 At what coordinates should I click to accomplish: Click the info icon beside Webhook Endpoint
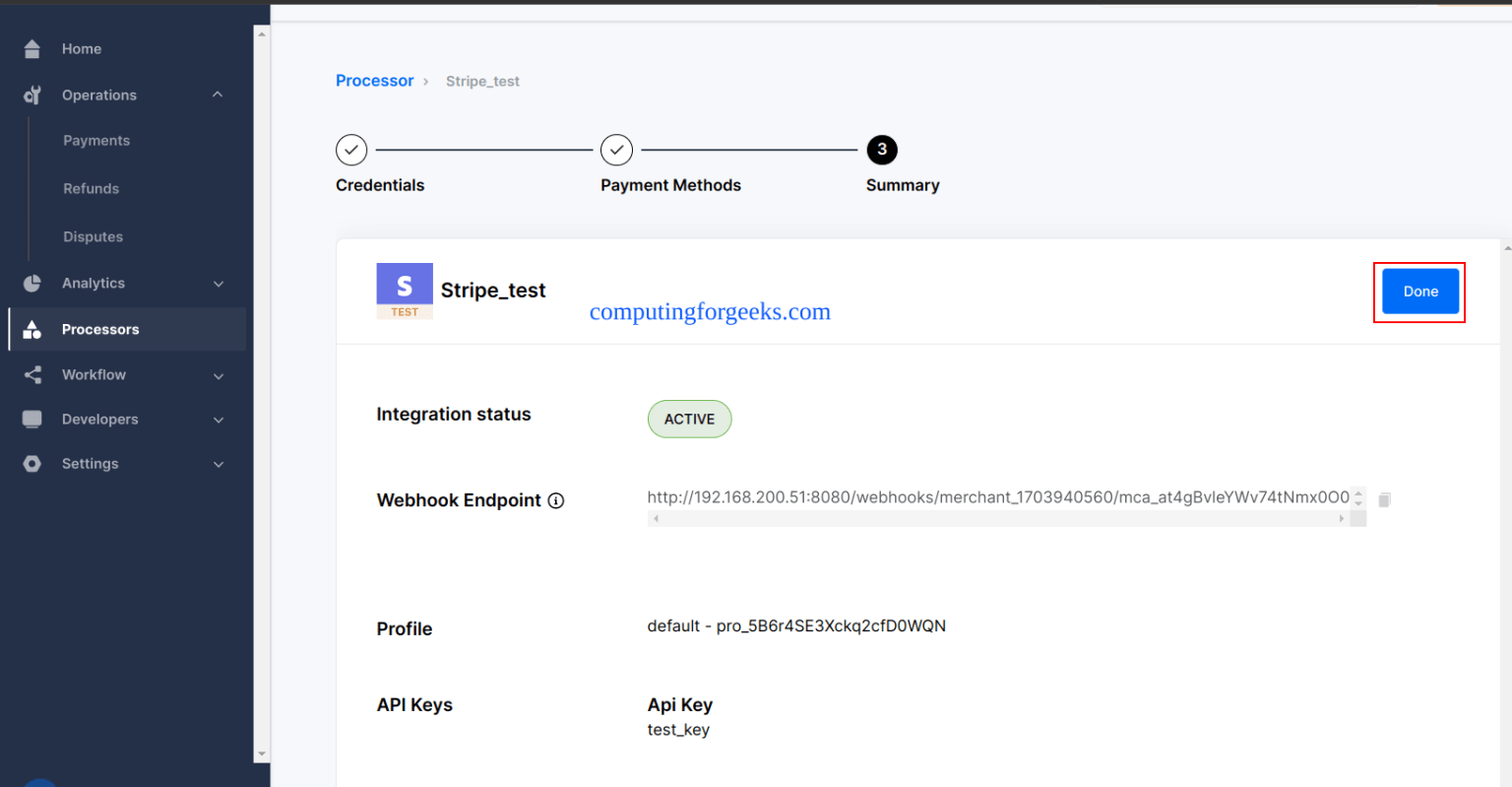click(556, 500)
